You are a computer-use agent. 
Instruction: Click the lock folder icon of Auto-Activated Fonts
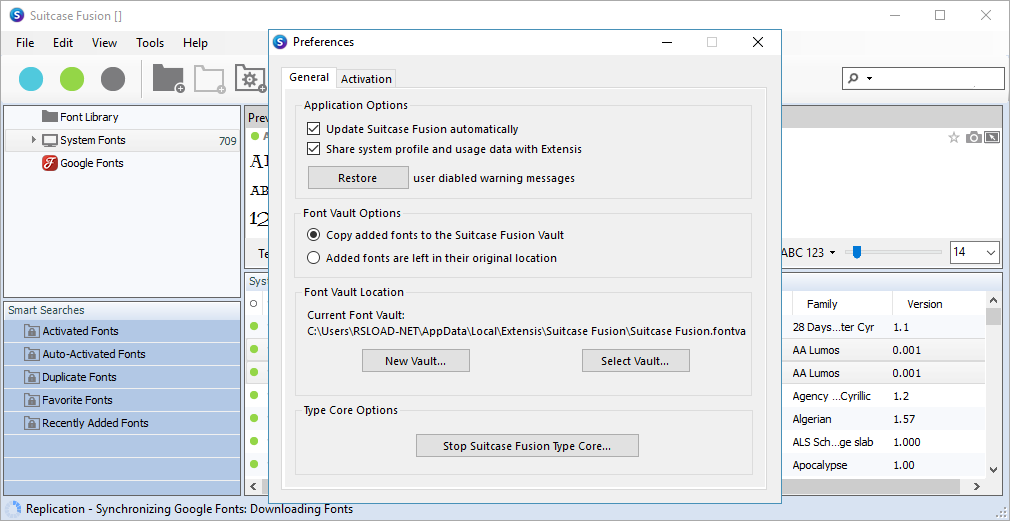pyautogui.click(x=32, y=354)
